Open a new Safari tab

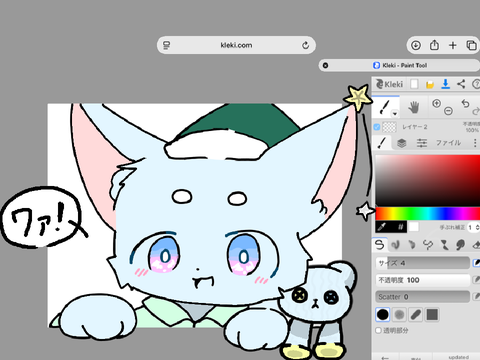click(453, 45)
